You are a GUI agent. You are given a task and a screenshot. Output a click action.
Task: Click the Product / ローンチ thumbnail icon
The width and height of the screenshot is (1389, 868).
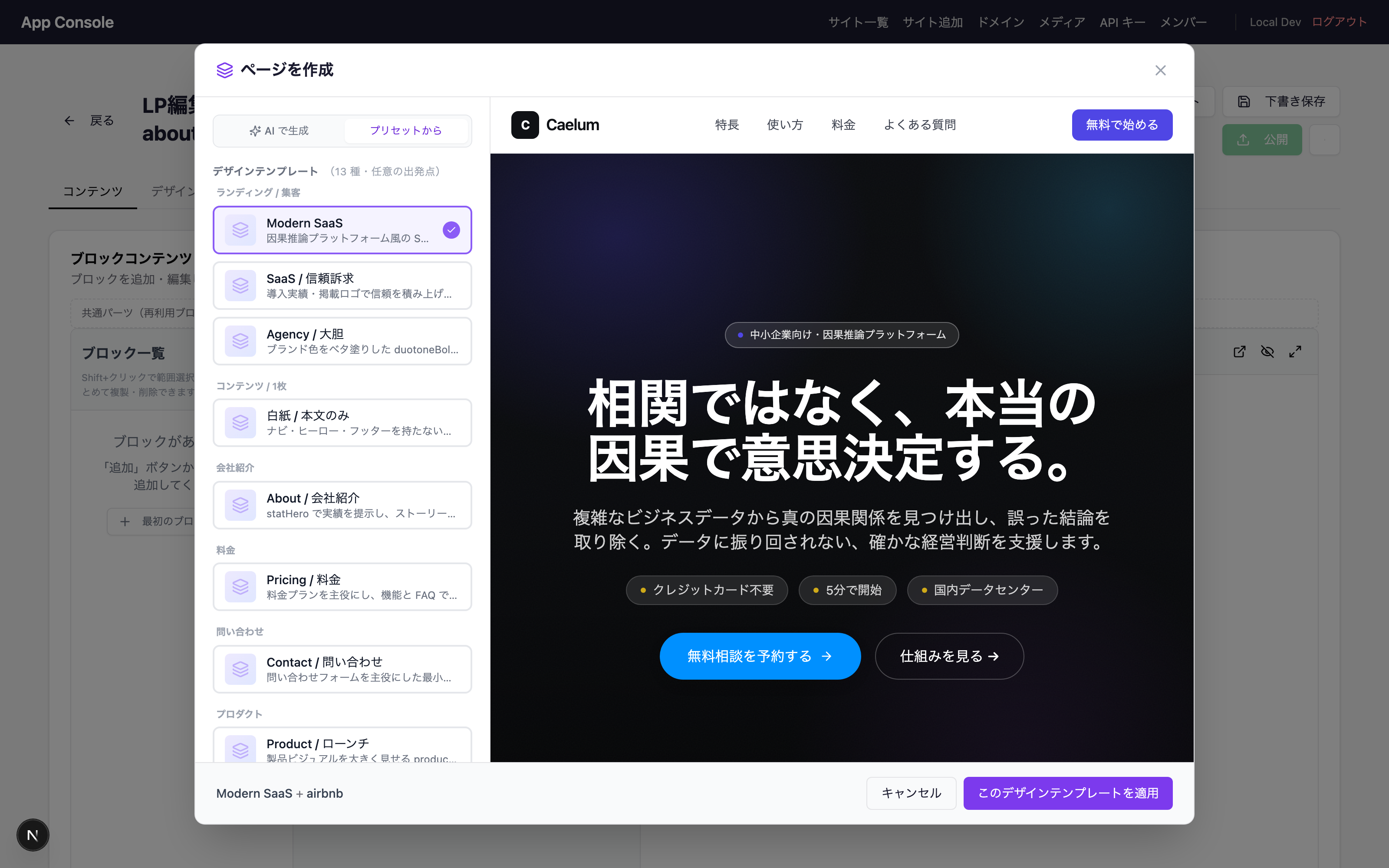click(240, 749)
